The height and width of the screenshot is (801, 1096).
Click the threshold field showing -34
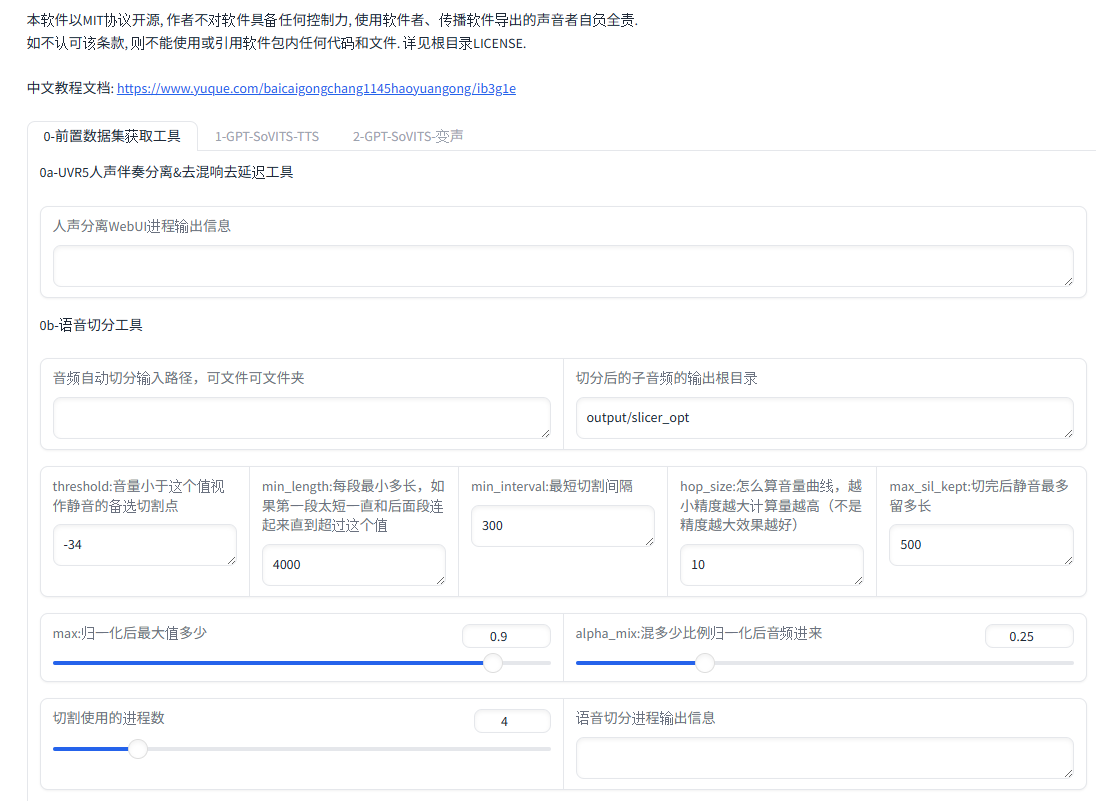coord(145,545)
